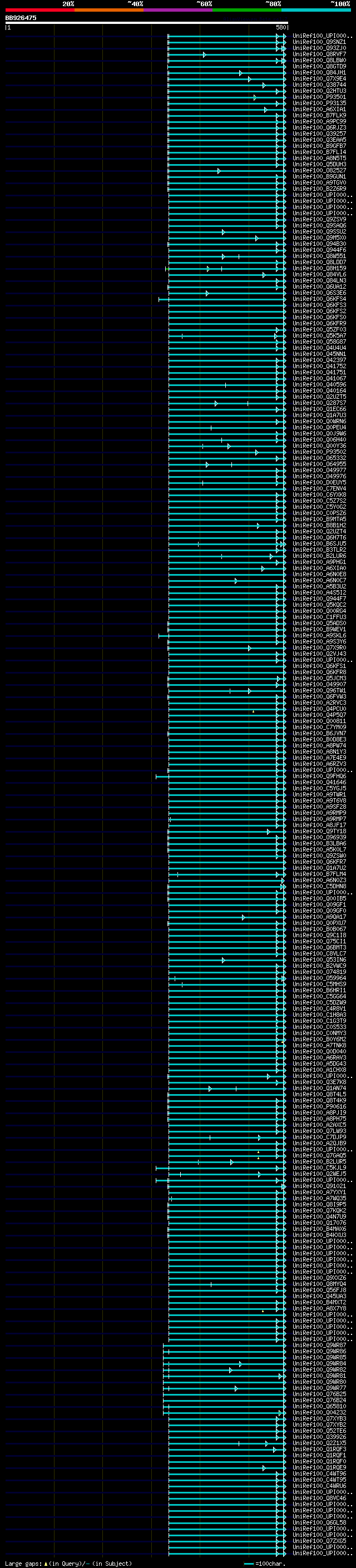Image resolution: width=356 pixels, height=1568 pixels.
Task: Select the hit UniRef100_Q39257
Action: coord(319,134)
